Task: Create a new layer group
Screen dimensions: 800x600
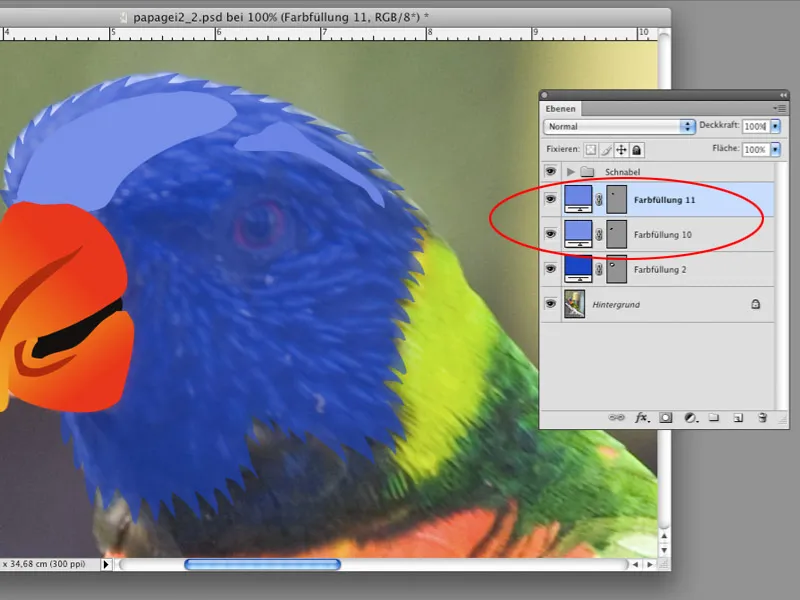Action: (x=715, y=417)
